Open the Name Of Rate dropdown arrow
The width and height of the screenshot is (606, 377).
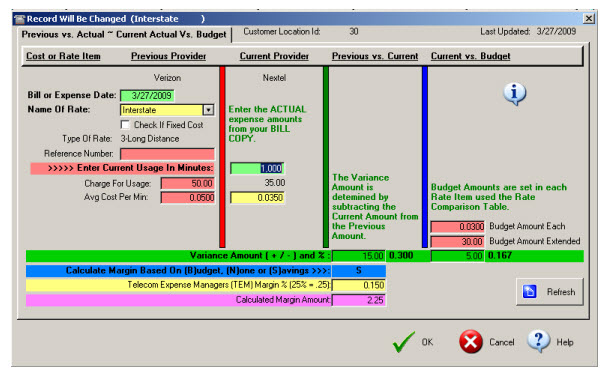coord(208,110)
